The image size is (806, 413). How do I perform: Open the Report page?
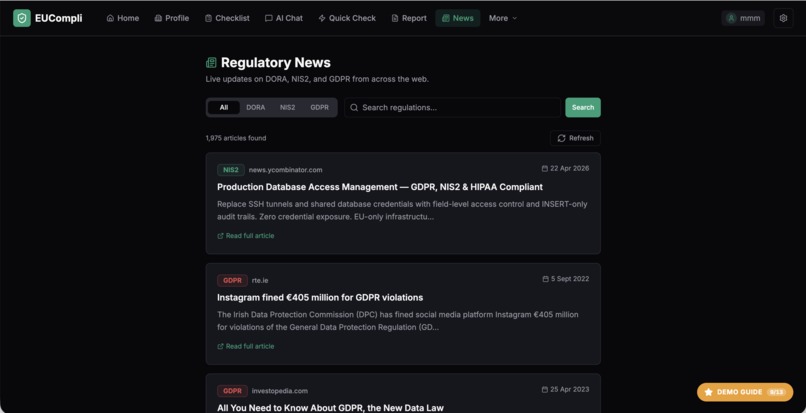click(409, 18)
